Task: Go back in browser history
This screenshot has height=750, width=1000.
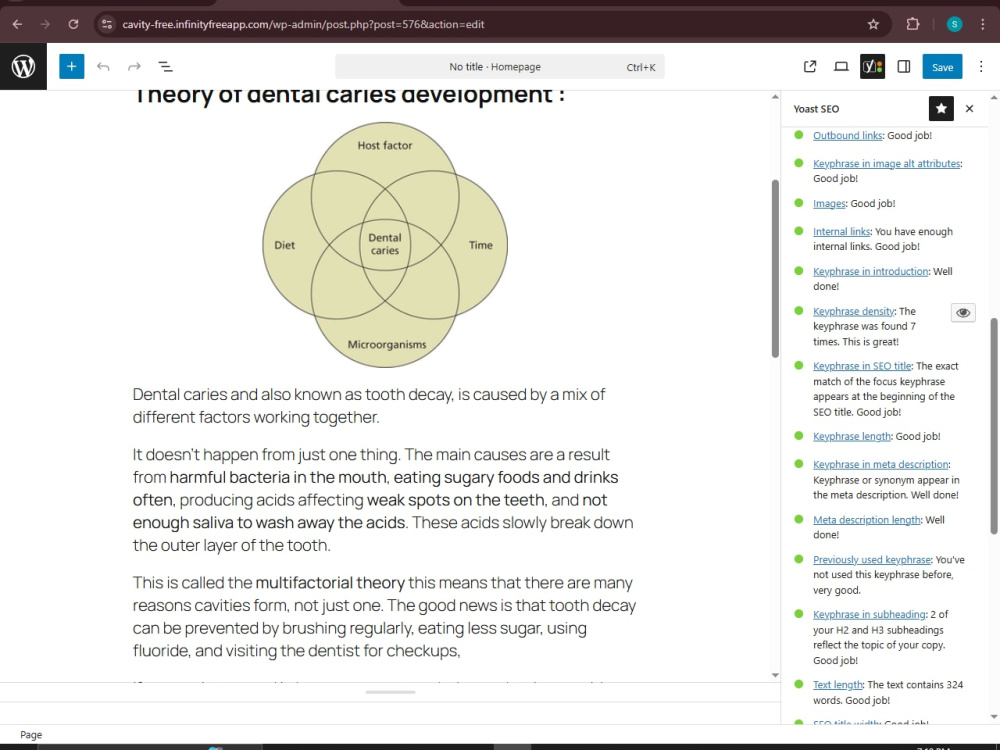Action: click(17, 24)
